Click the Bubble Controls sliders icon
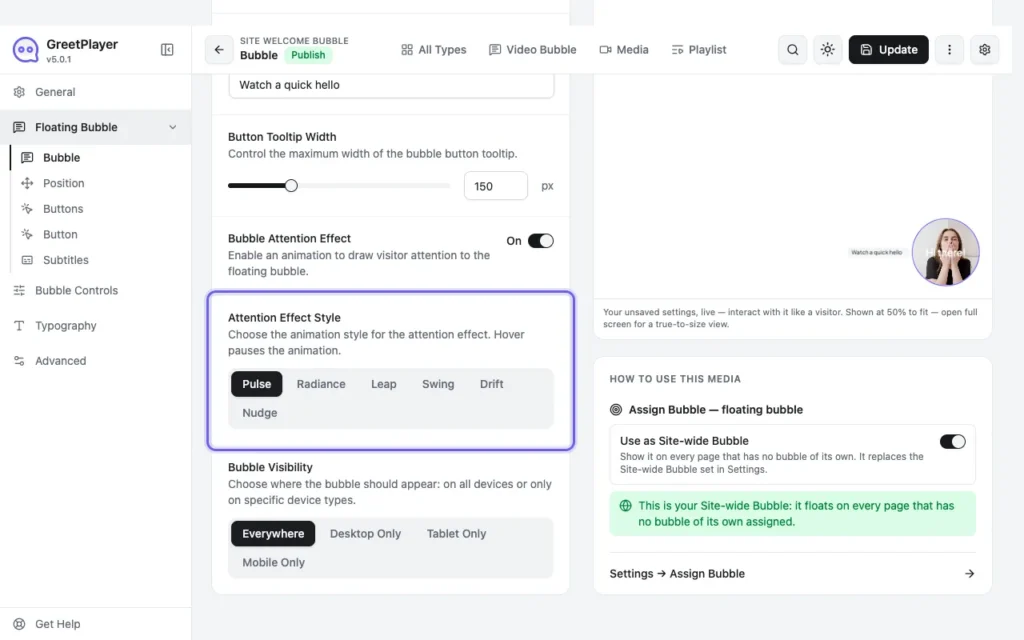This screenshot has height=640, width=1024. point(20,291)
